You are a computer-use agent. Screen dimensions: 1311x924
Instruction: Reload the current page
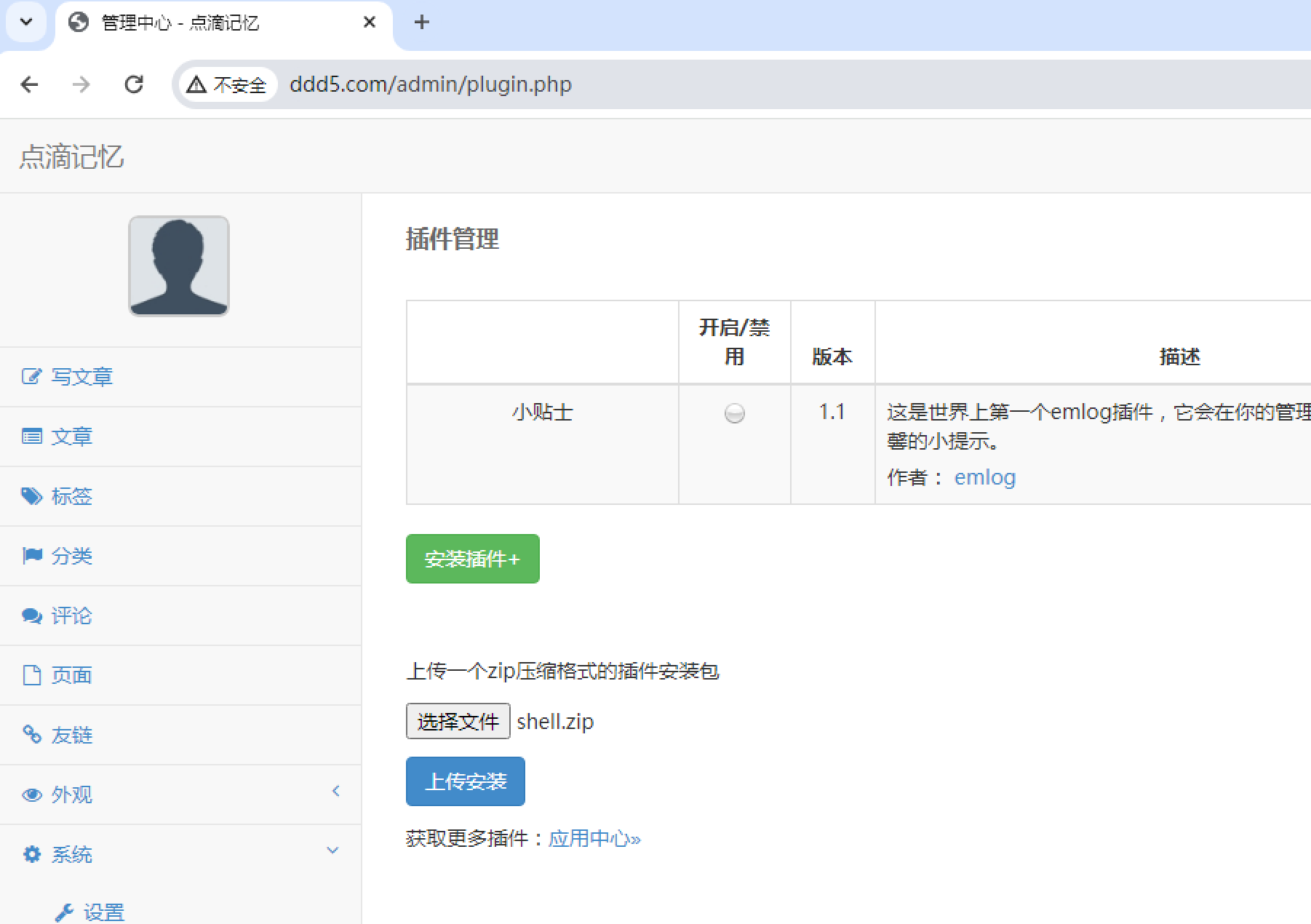tap(134, 84)
